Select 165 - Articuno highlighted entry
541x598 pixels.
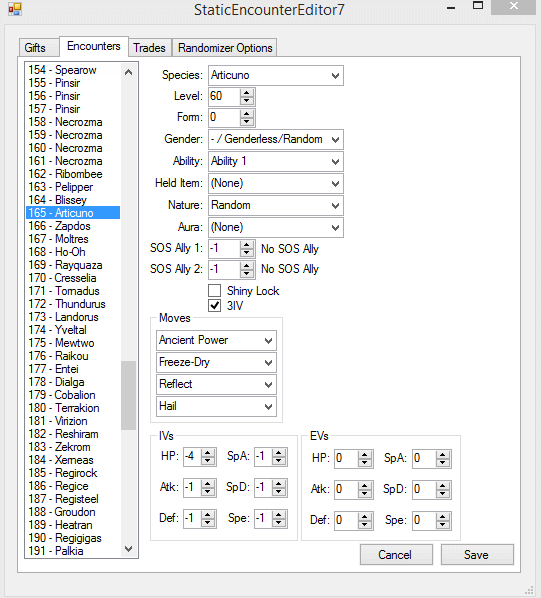coord(73,213)
